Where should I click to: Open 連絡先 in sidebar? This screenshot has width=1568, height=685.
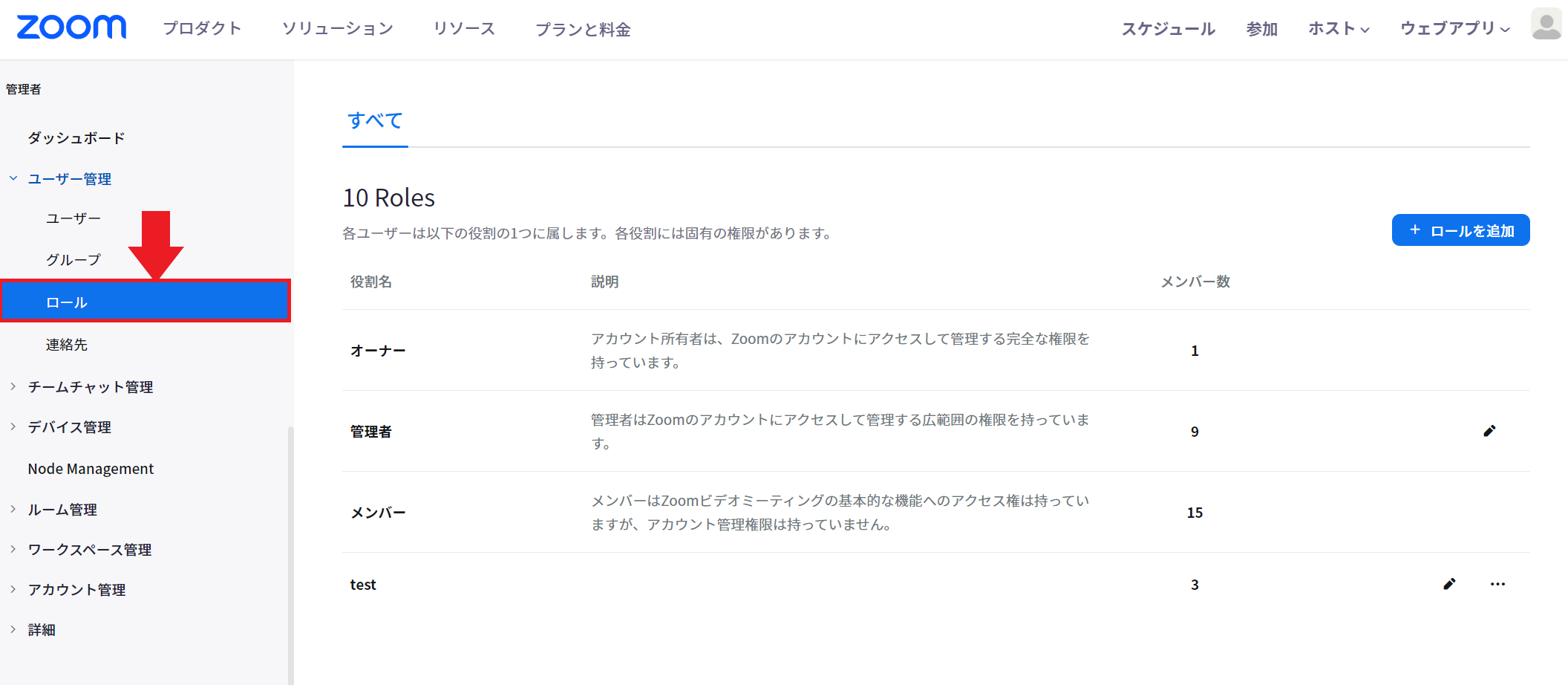coord(67,345)
